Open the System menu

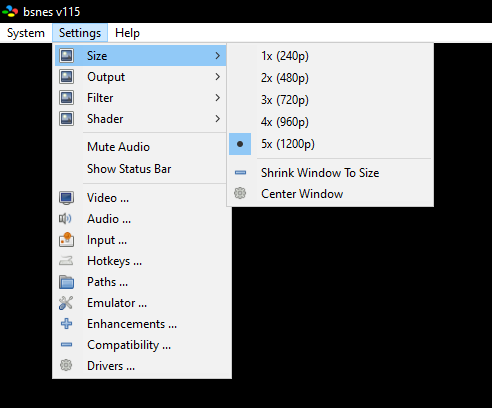[26, 33]
